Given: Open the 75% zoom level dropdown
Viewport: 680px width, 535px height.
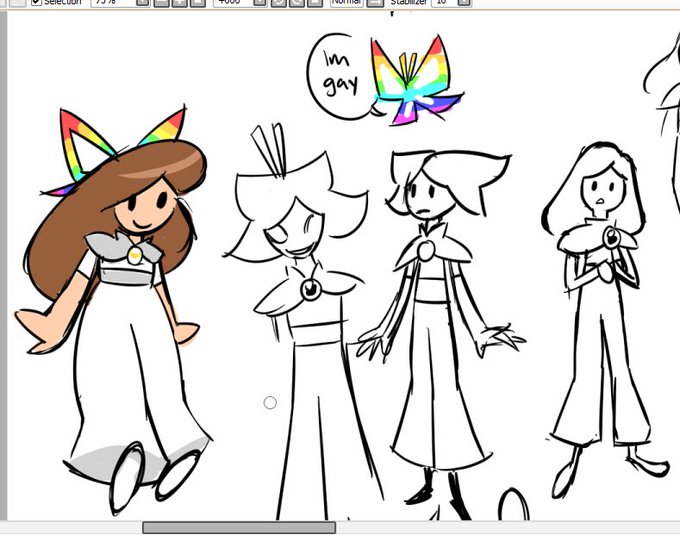Looking at the screenshot, I should (x=144, y=2).
